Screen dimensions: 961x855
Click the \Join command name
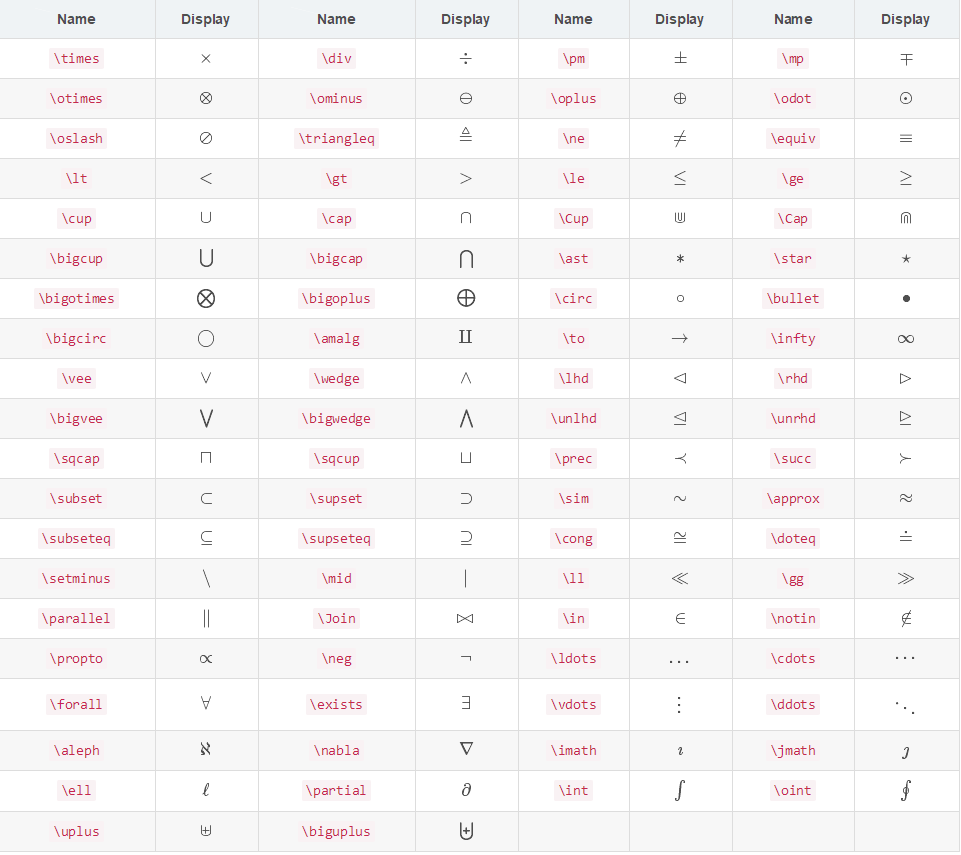coord(336,618)
